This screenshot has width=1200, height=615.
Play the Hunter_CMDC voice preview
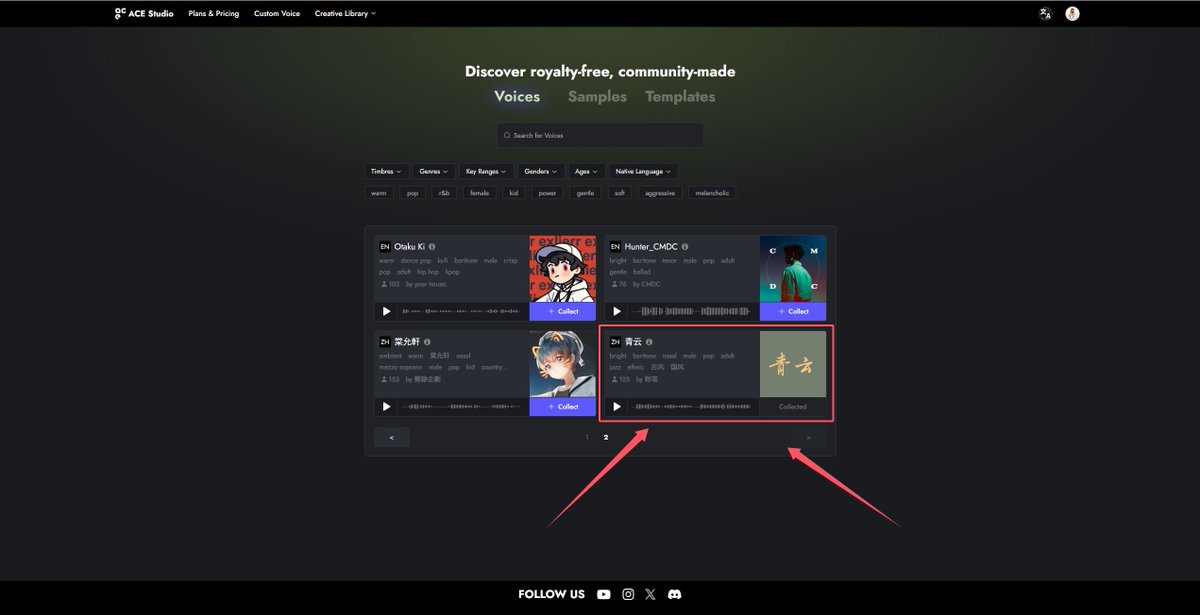point(617,311)
